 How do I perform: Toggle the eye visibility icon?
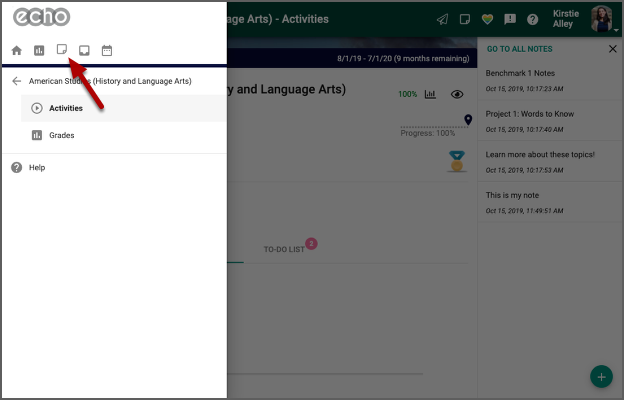[457, 95]
